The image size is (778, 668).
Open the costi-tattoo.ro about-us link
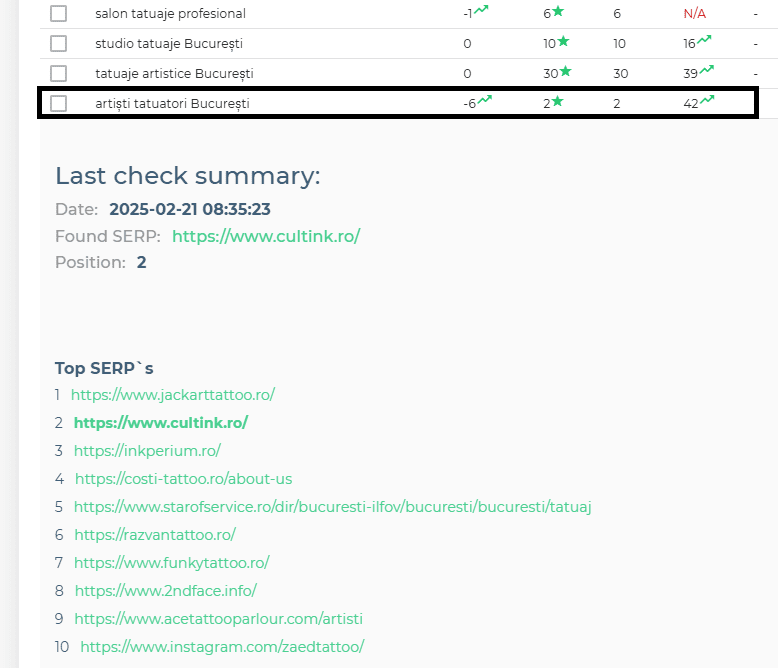(x=183, y=479)
